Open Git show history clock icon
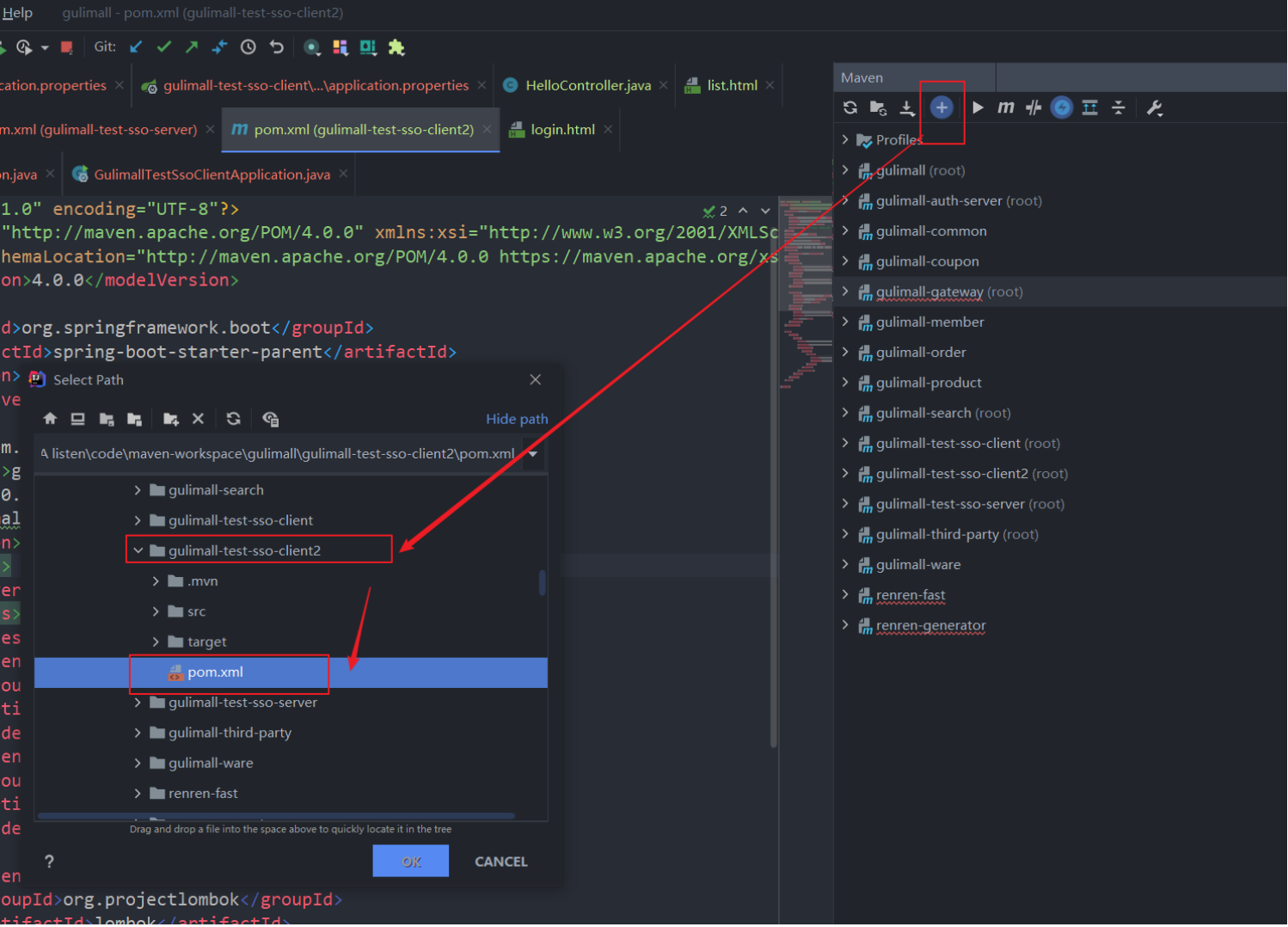 click(248, 47)
